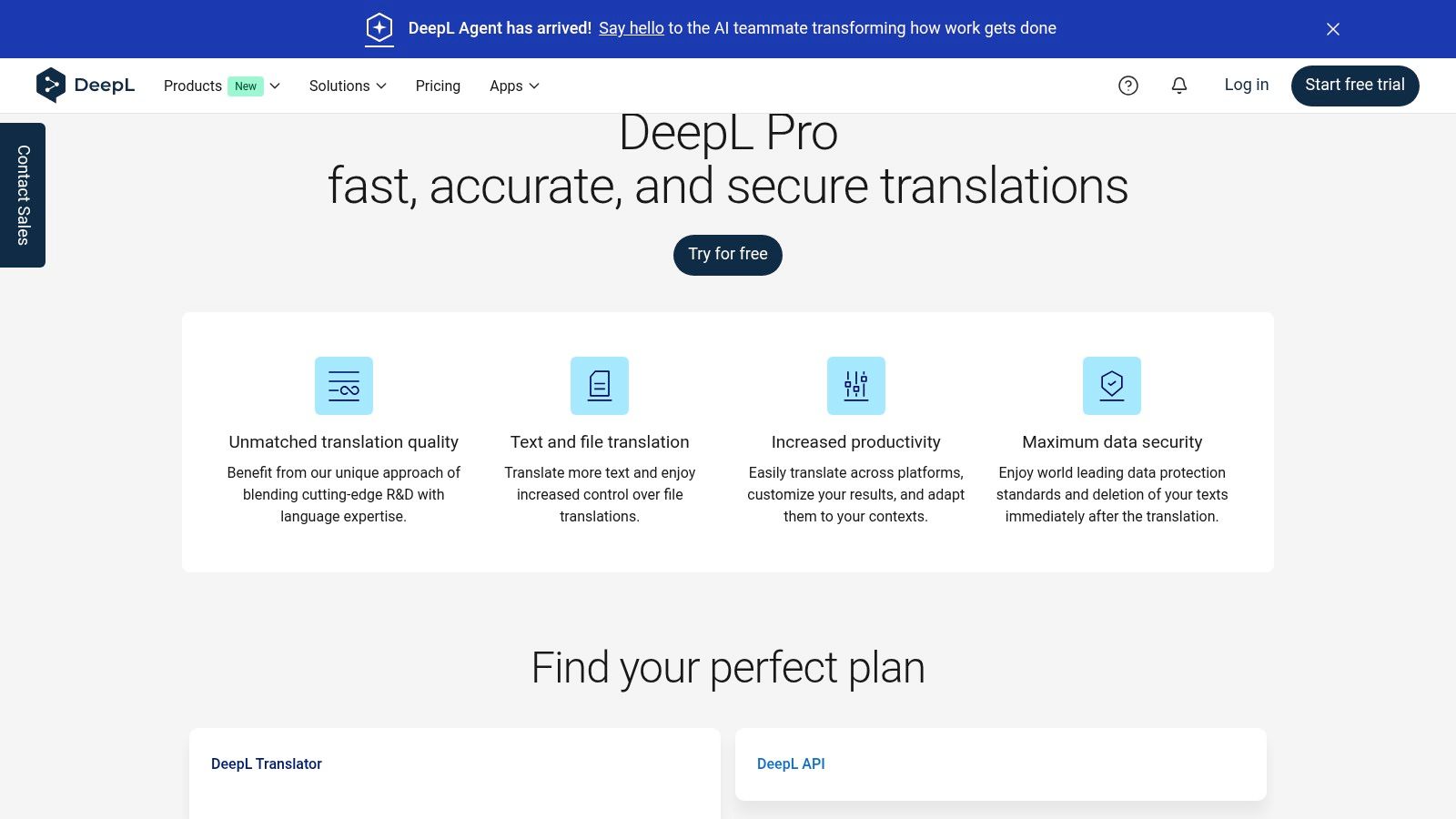Select the DeepL Translator plan tab
Viewport: 1456px width, 819px height.
(267, 764)
